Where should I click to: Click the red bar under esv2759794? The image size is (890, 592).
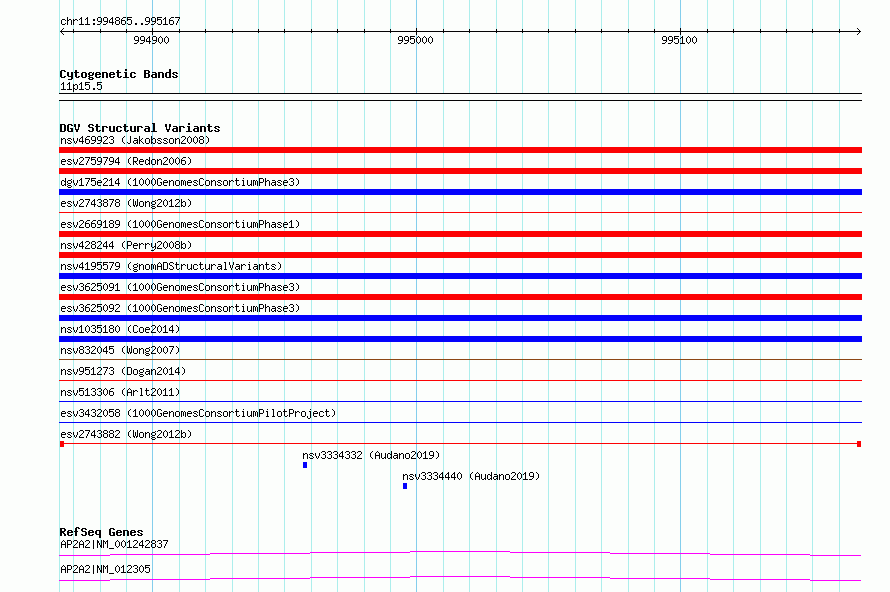[x=460, y=171]
